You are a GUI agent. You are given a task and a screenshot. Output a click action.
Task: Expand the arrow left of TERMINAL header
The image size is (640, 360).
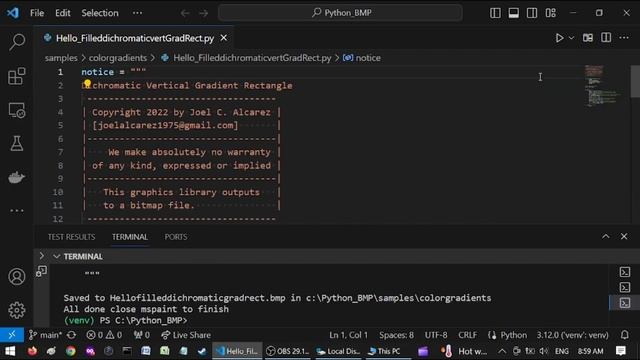pos(42,256)
